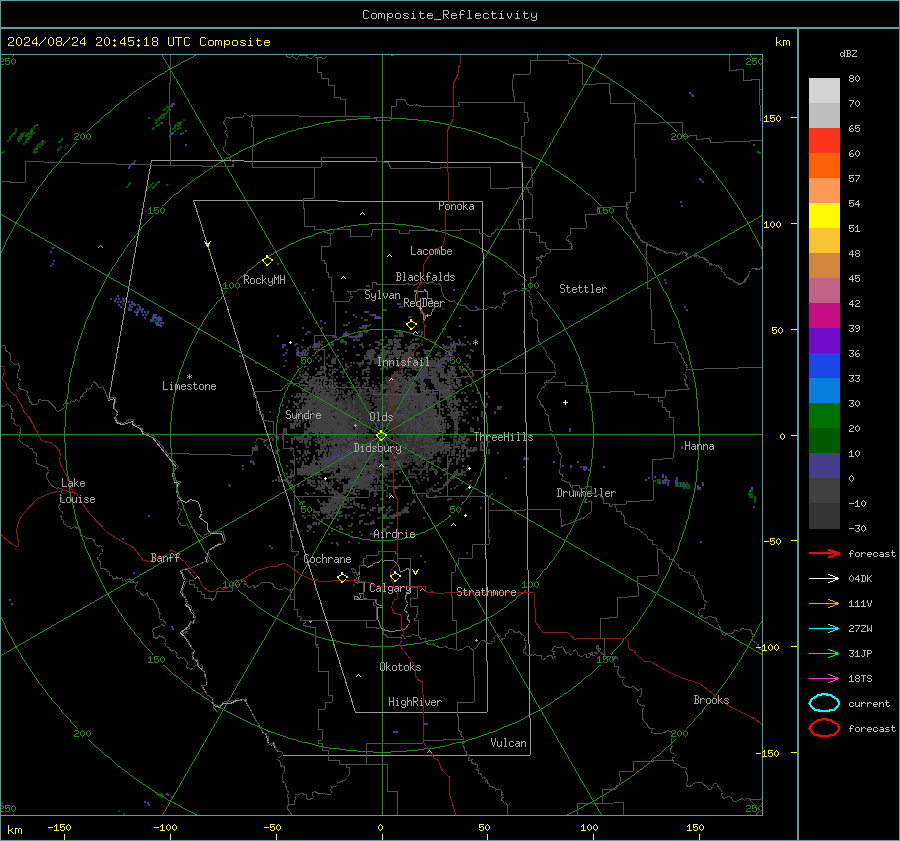Click the cyan current ellipse legend icon
This screenshot has height=841, width=900.
[x=824, y=703]
